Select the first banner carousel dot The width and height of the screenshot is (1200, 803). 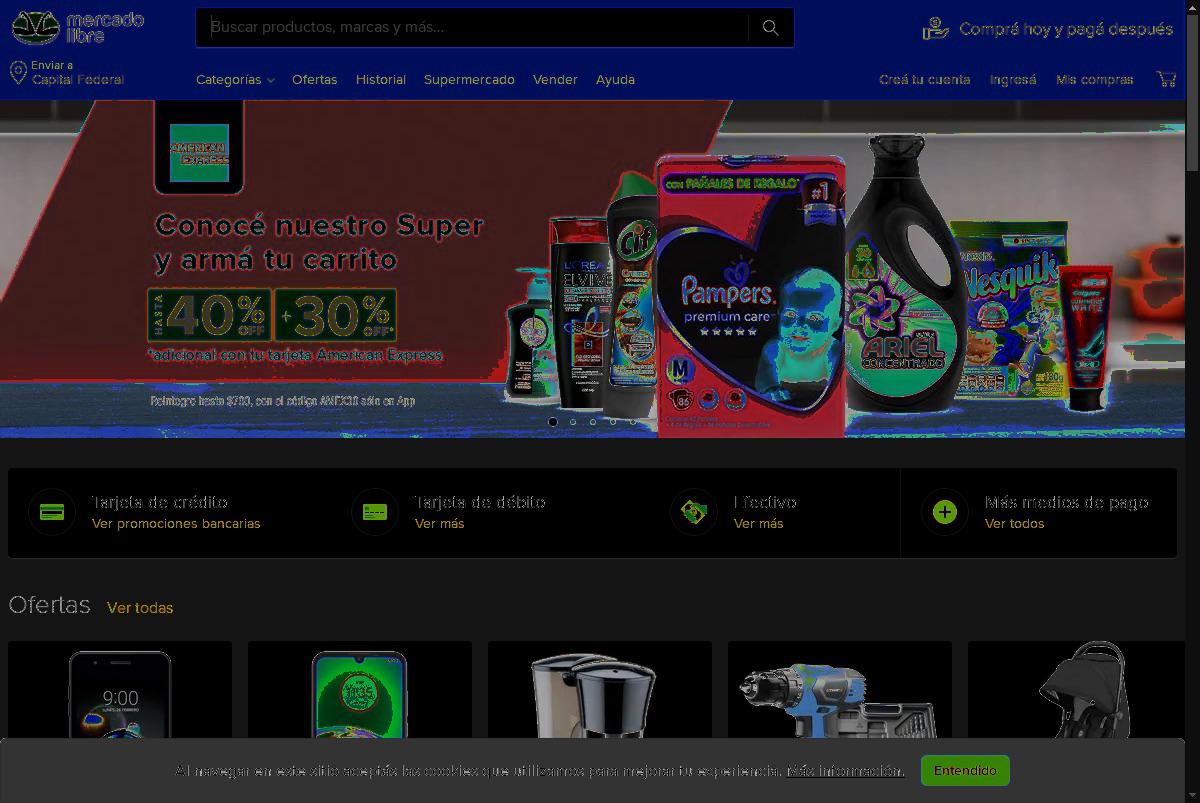(x=553, y=422)
